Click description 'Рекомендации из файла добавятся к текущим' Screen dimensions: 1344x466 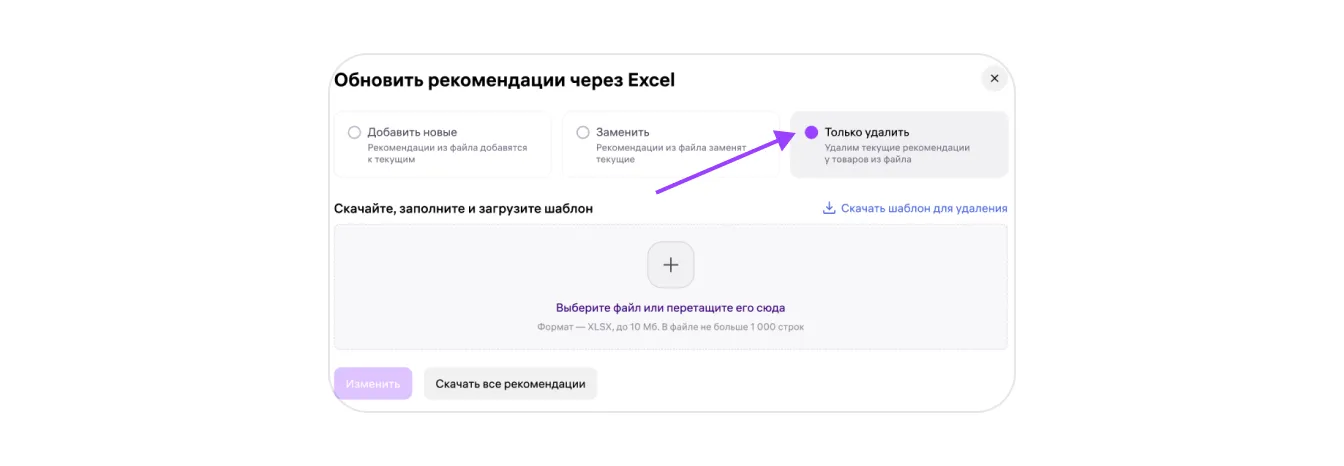(x=446, y=153)
